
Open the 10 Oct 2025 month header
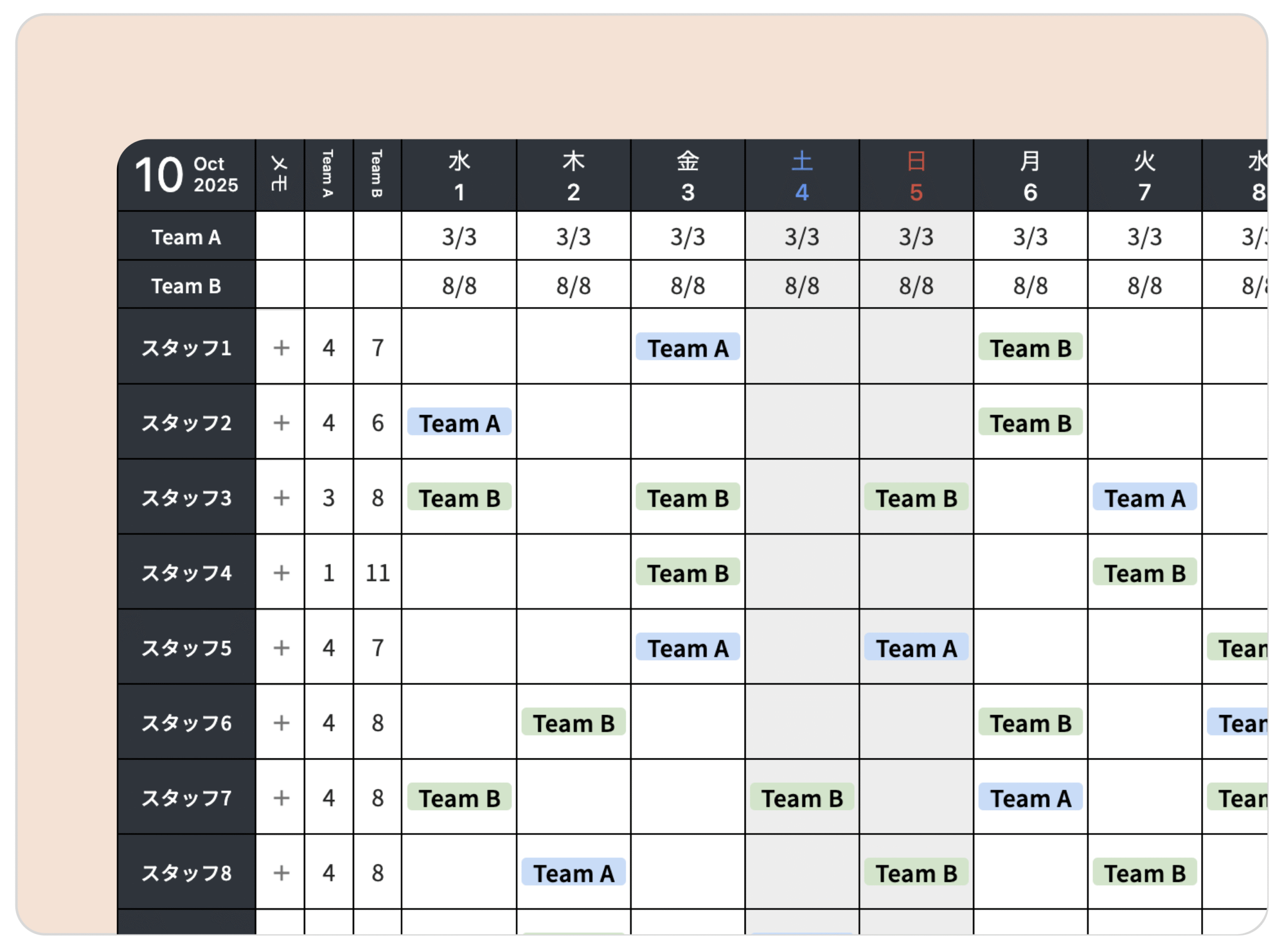186,175
